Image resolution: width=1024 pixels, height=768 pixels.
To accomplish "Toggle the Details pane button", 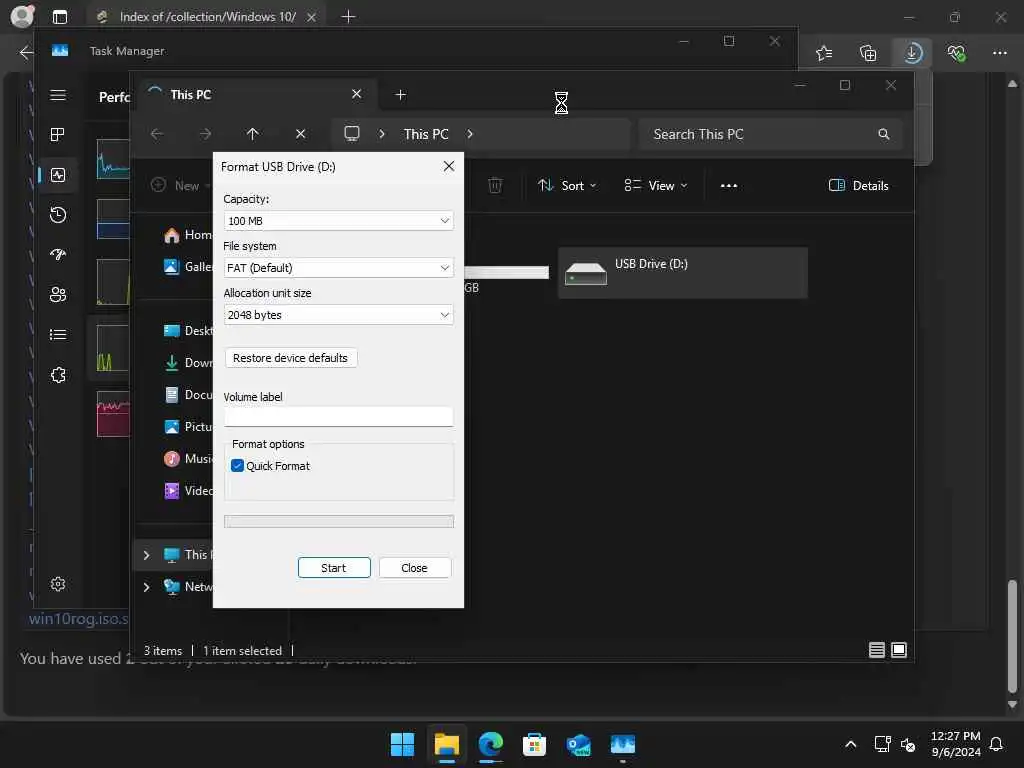I will (x=859, y=185).
